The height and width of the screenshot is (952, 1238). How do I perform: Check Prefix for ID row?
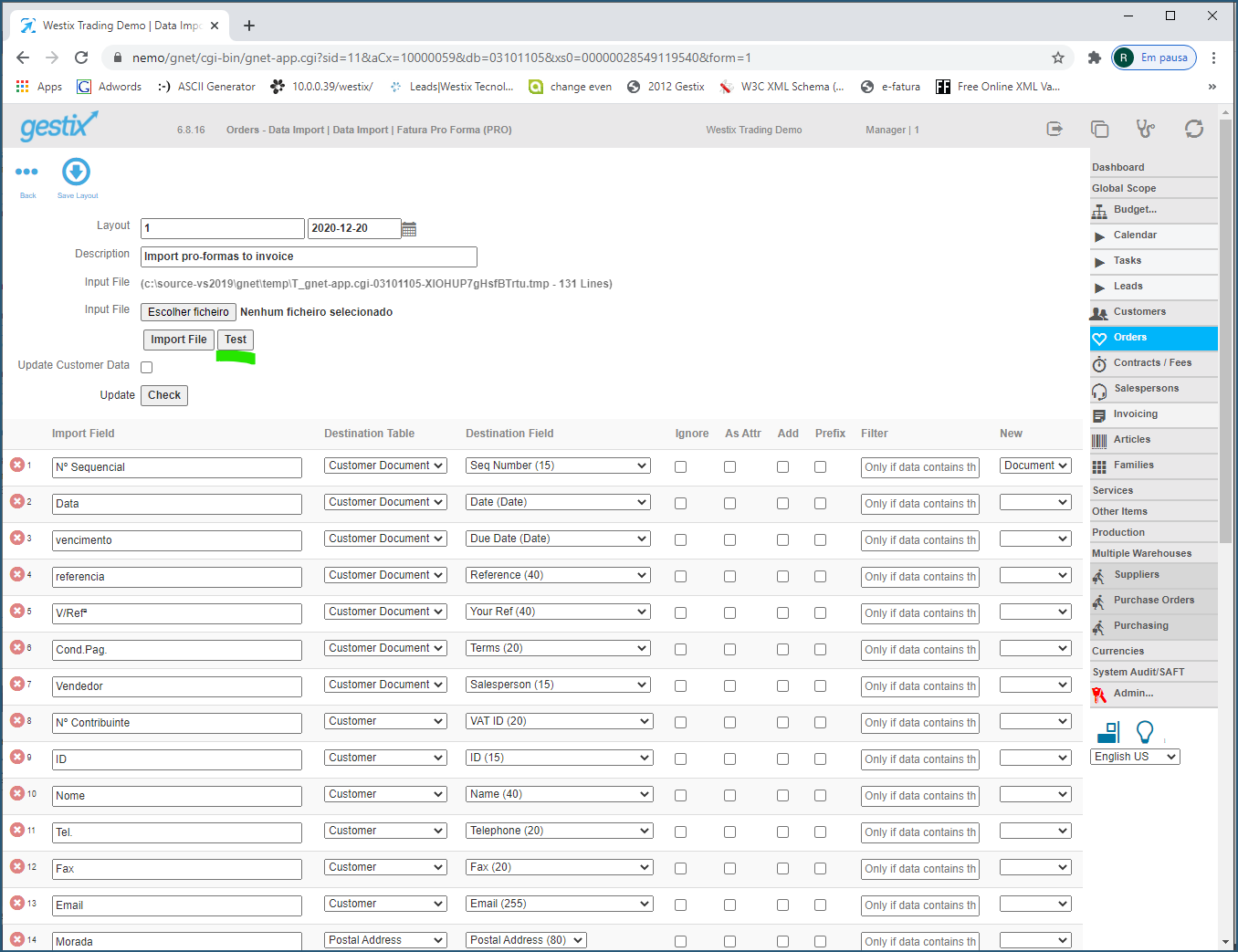pyautogui.click(x=820, y=758)
